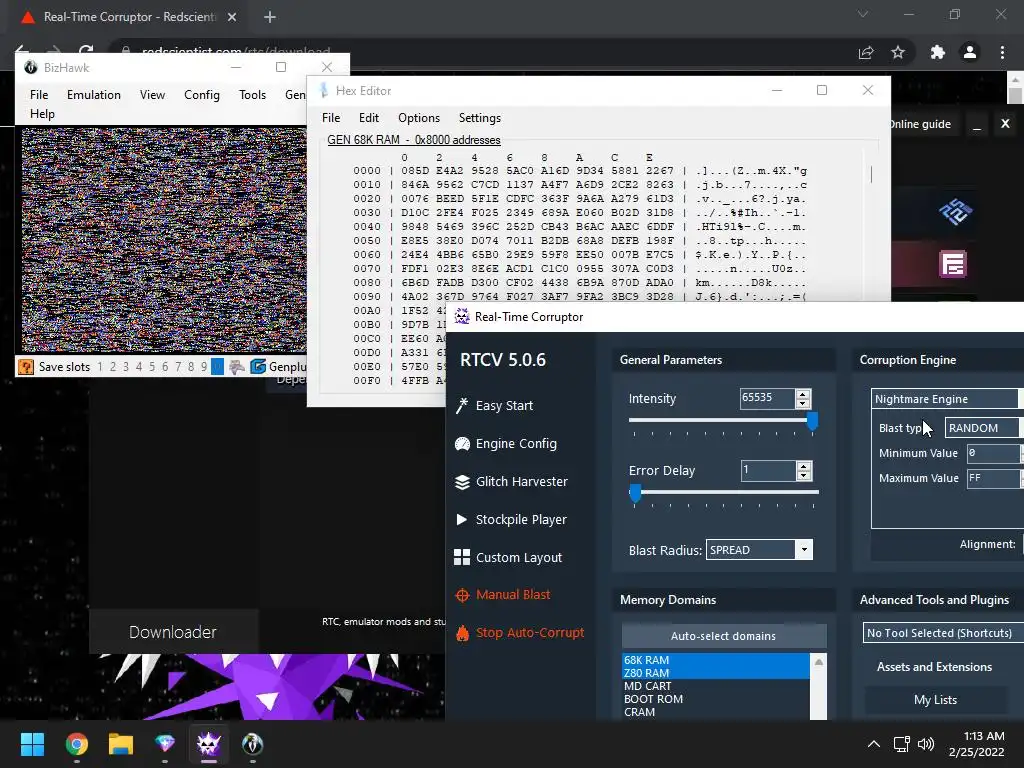Open Custom Layout in RTCV
The height and width of the screenshot is (768, 1024).
point(508,558)
